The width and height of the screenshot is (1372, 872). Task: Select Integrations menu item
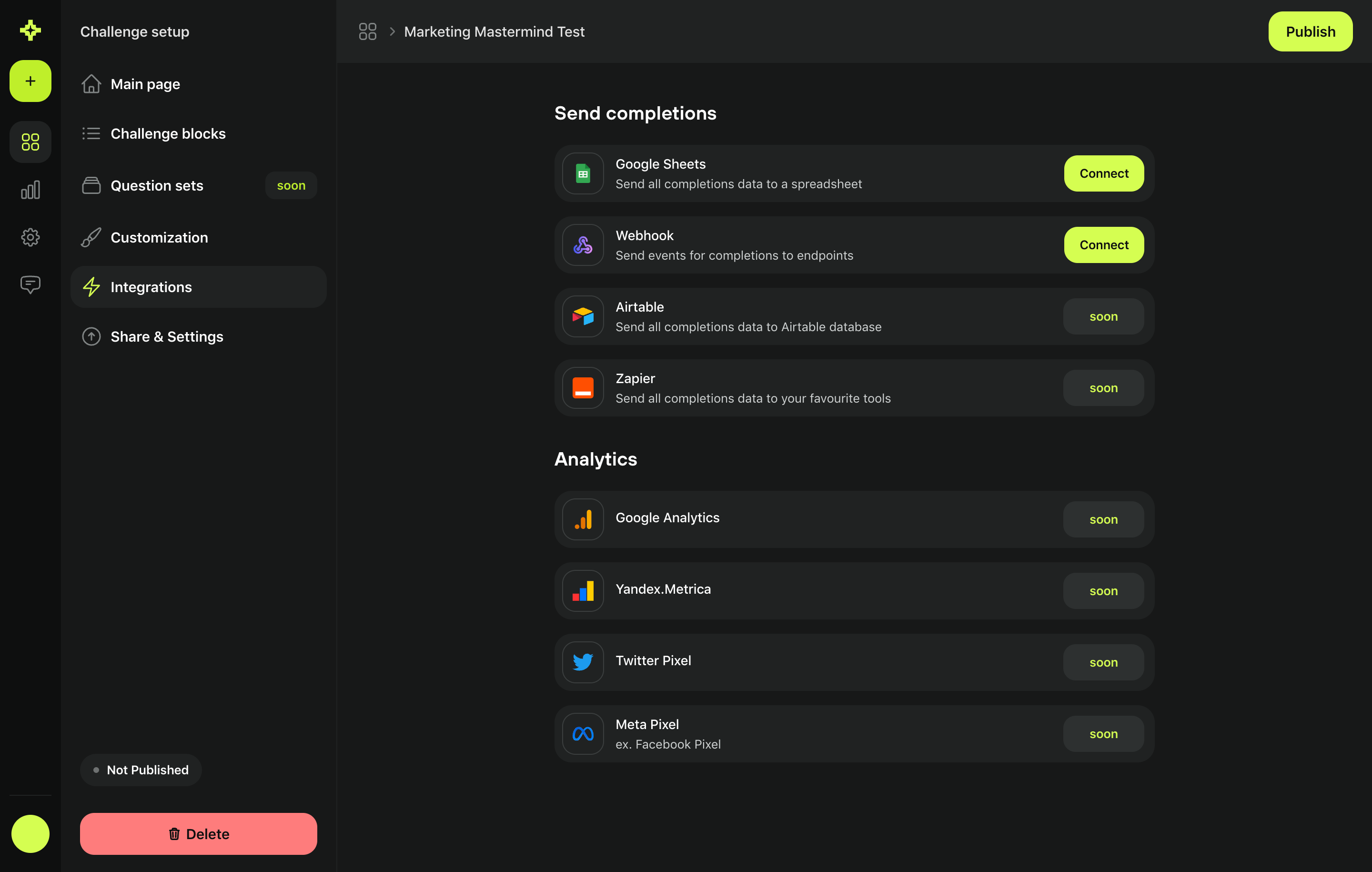coord(198,287)
